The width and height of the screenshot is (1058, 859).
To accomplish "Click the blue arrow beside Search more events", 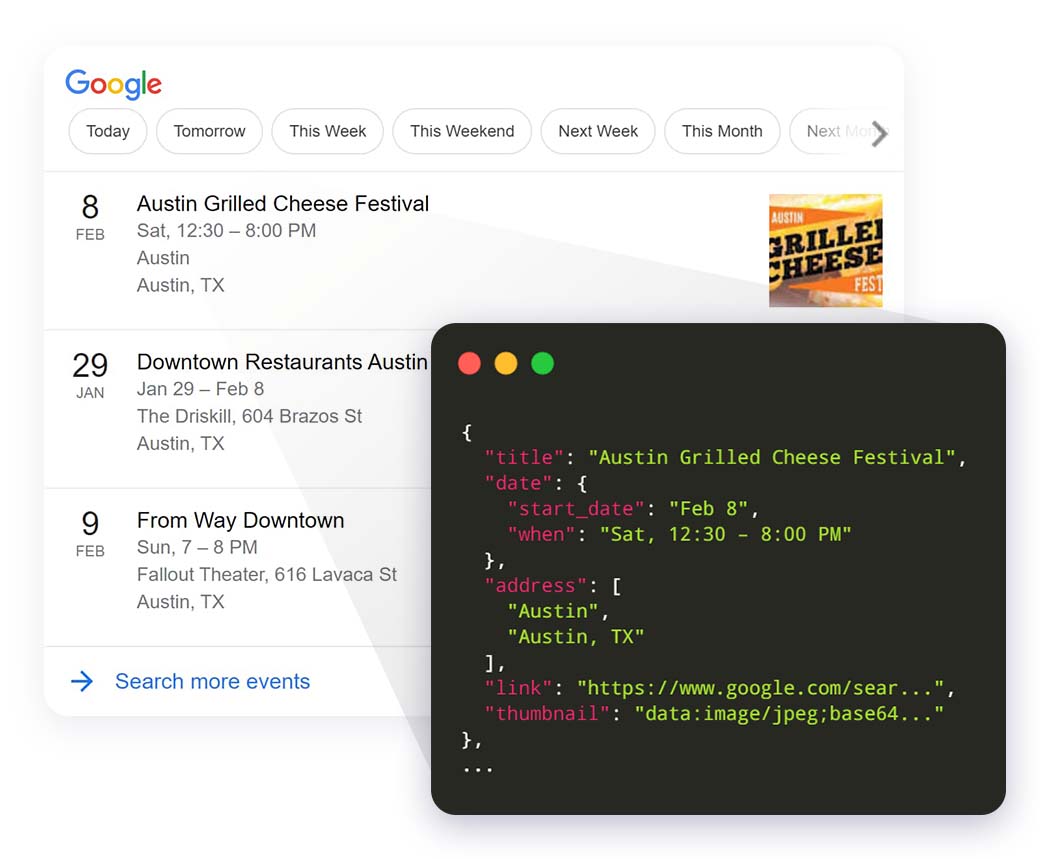I will tap(82, 682).
